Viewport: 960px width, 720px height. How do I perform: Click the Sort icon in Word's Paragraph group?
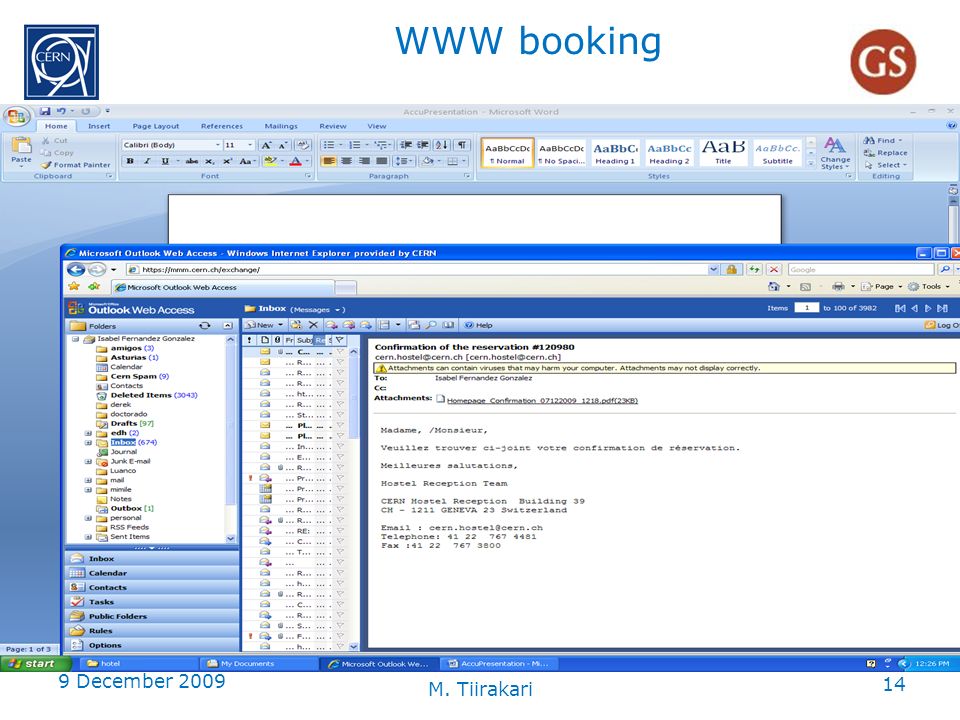pyautogui.click(x=441, y=145)
